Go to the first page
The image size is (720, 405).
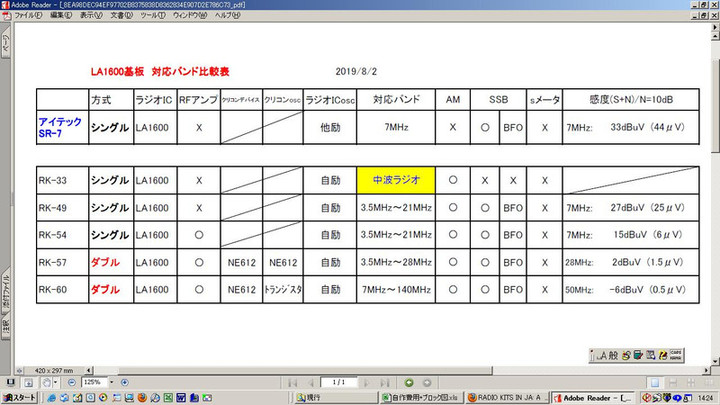coord(293,382)
